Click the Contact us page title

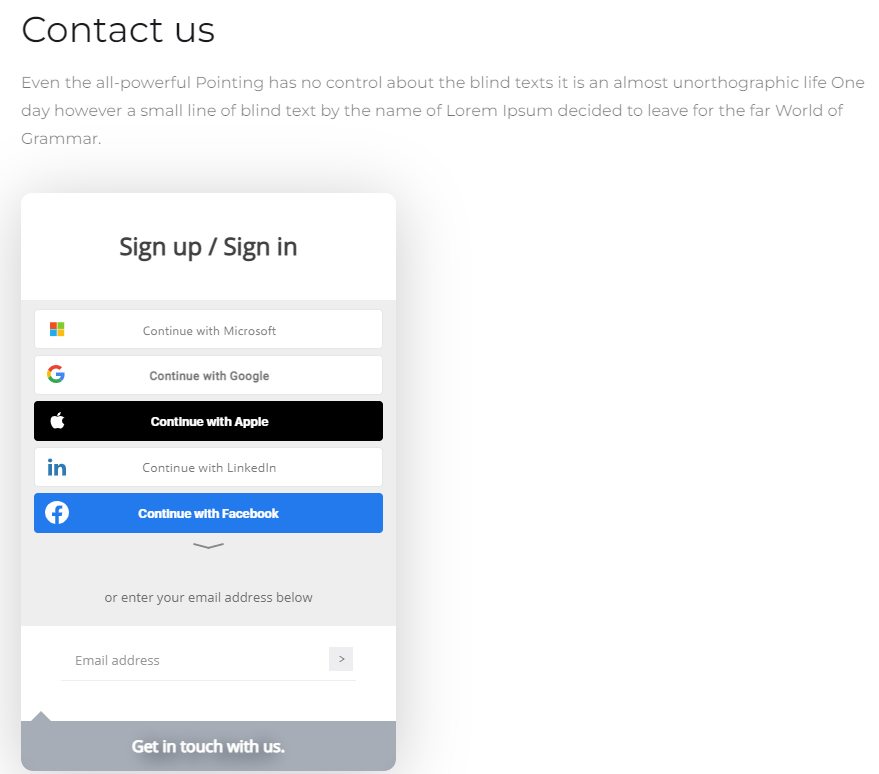click(118, 30)
